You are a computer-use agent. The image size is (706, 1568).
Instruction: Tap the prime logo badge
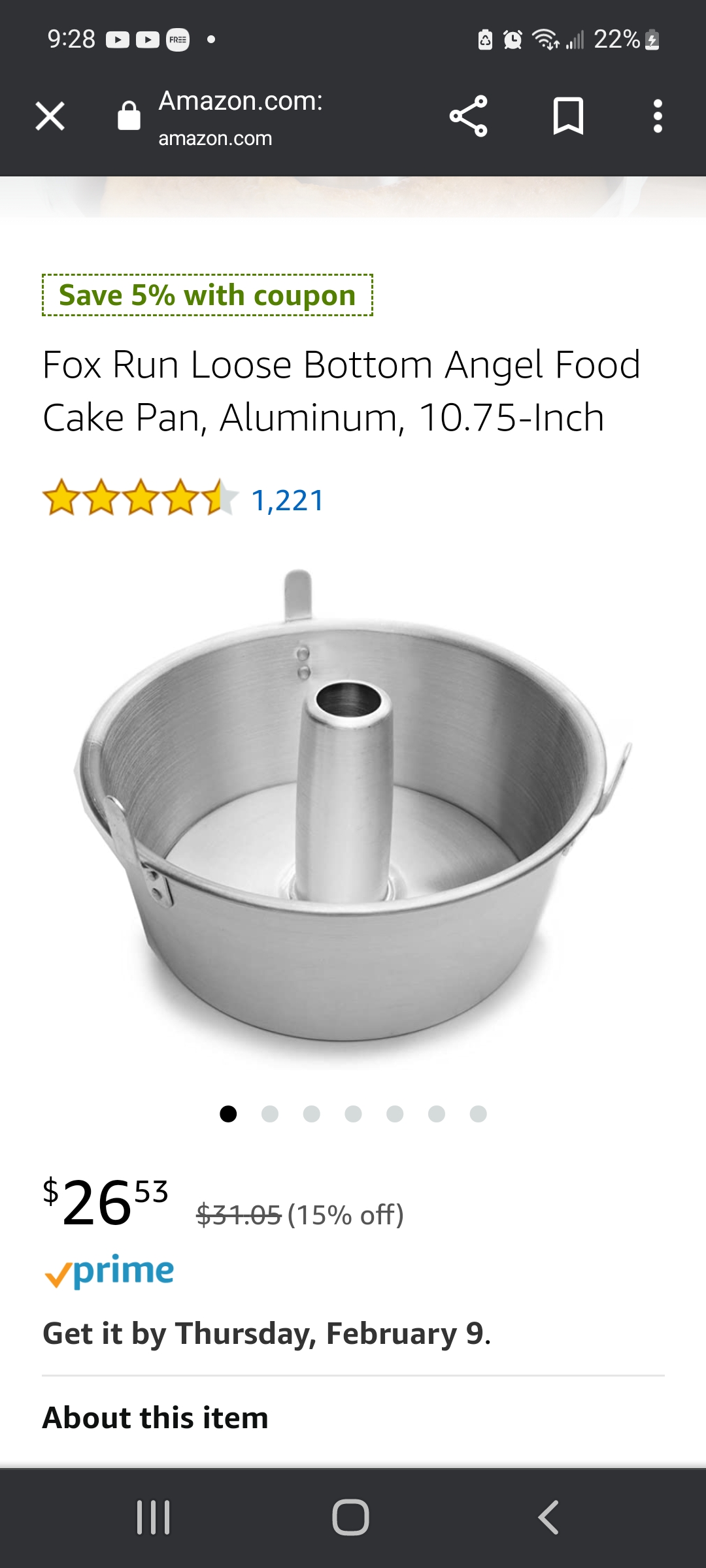pos(109,1271)
